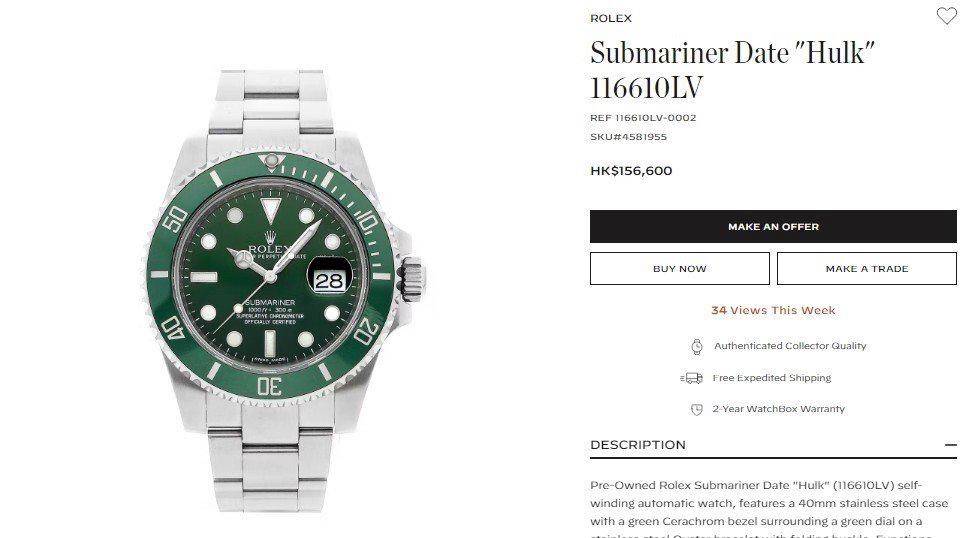963x538 pixels.
Task: Collapse the Description section minus icon
Action: coord(951,445)
